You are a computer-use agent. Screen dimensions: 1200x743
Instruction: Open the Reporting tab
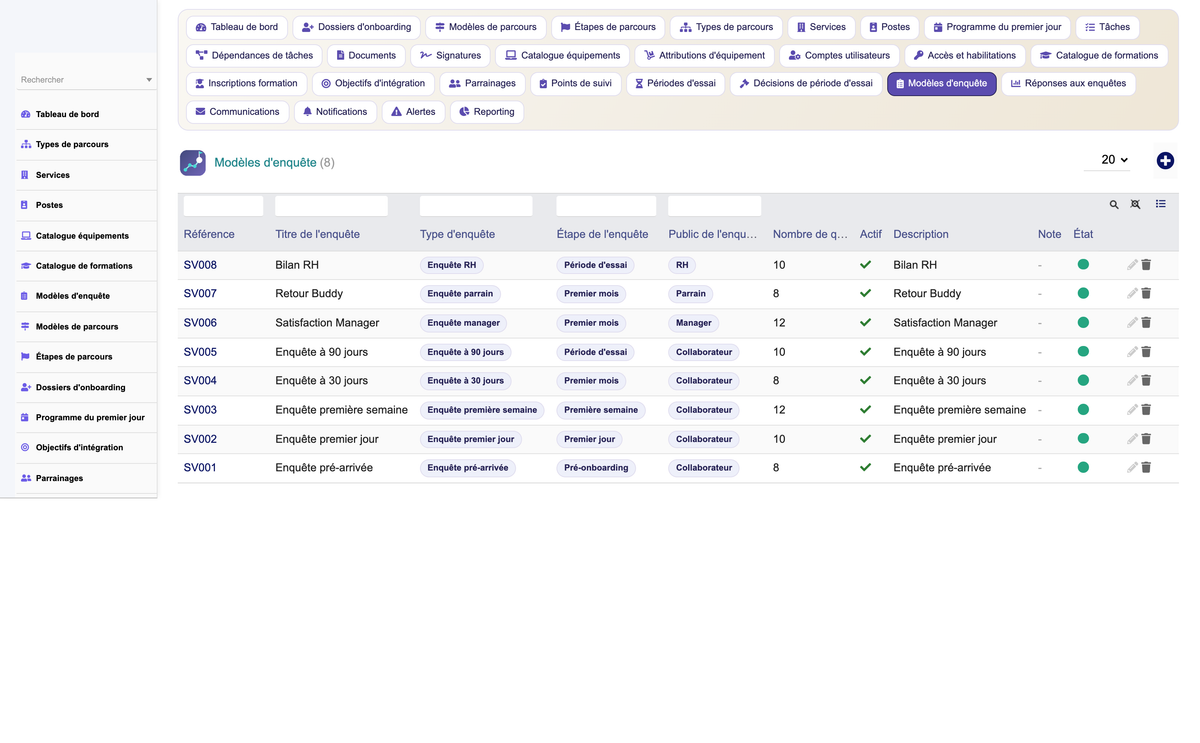tap(487, 112)
